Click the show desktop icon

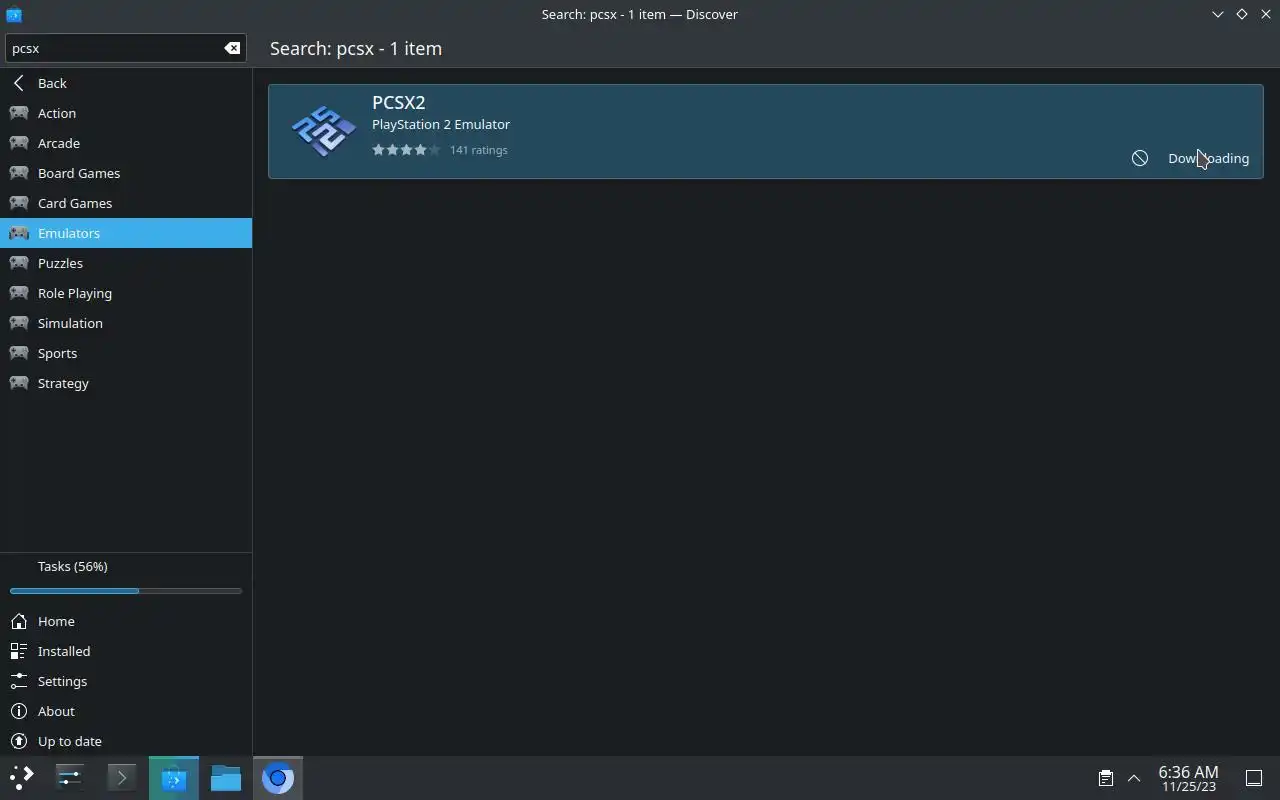1254,778
